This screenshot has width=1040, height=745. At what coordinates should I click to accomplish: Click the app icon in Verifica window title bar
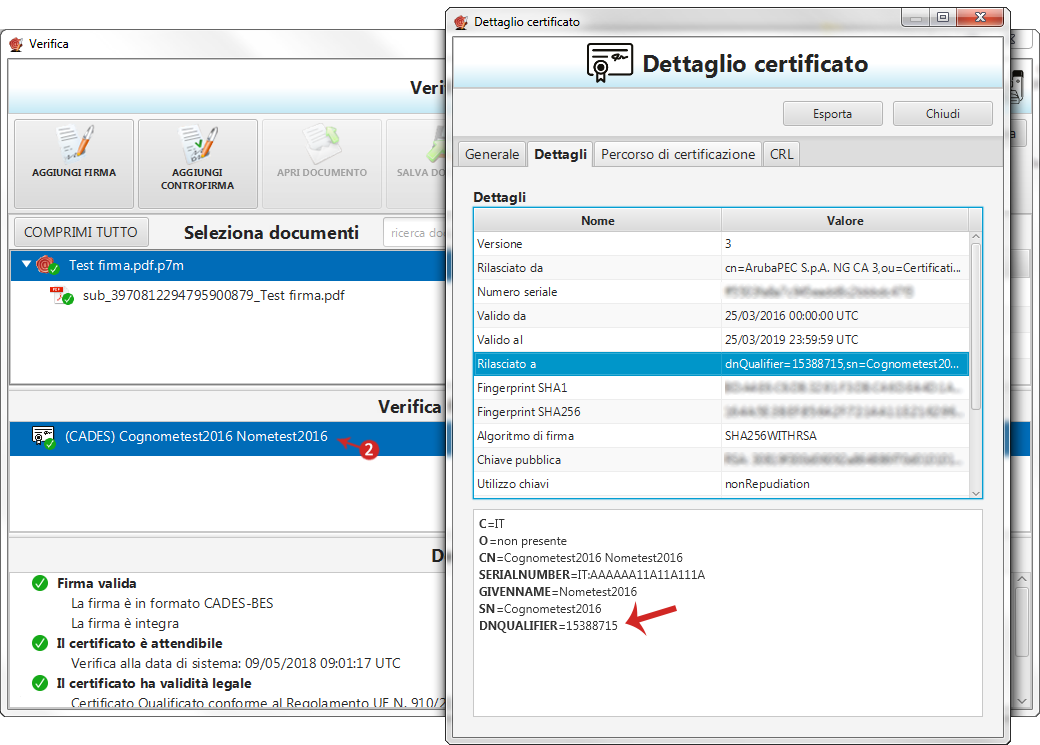coord(16,44)
